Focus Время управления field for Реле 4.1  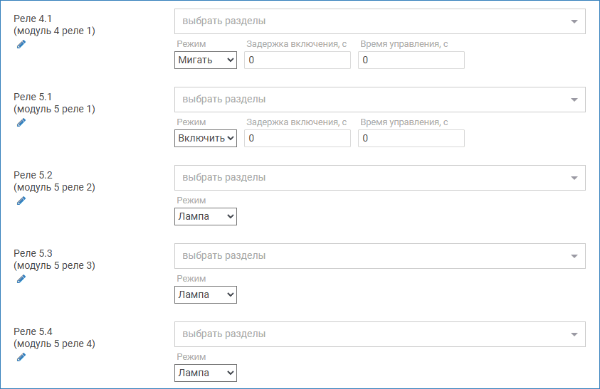[411, 60]
